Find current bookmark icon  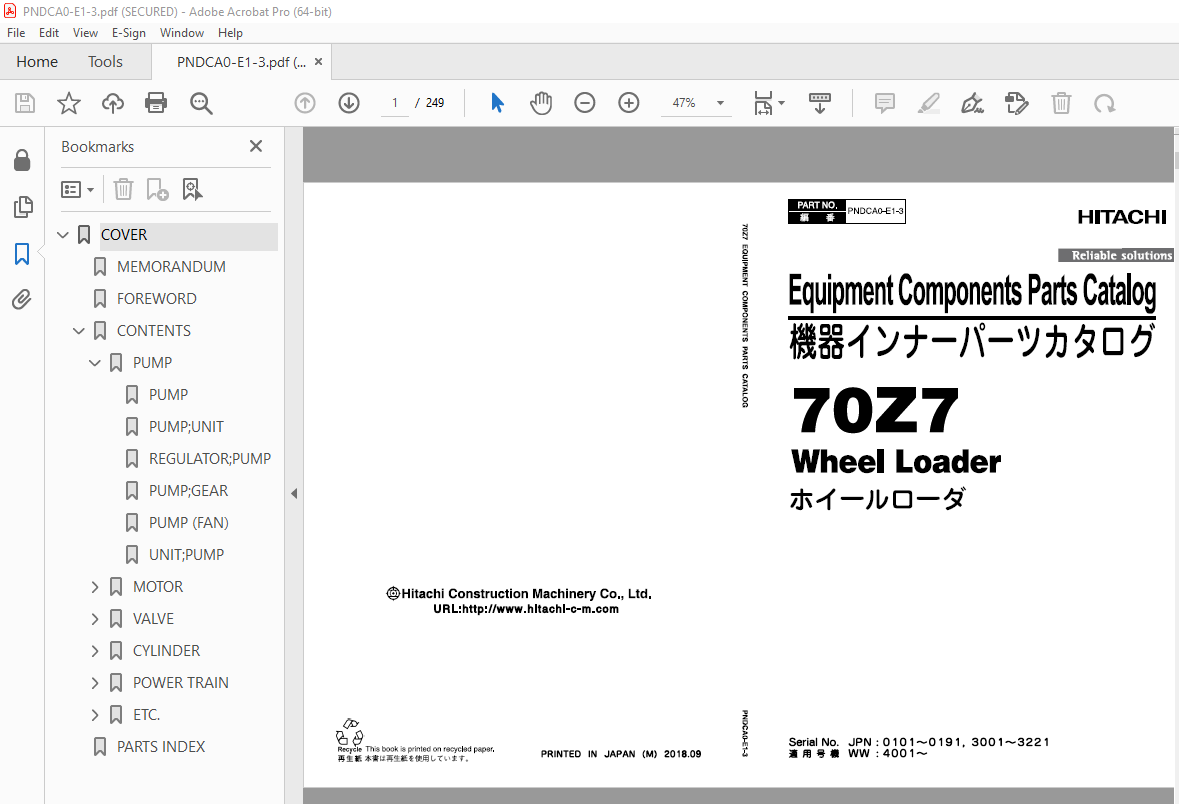click(192, 190)
